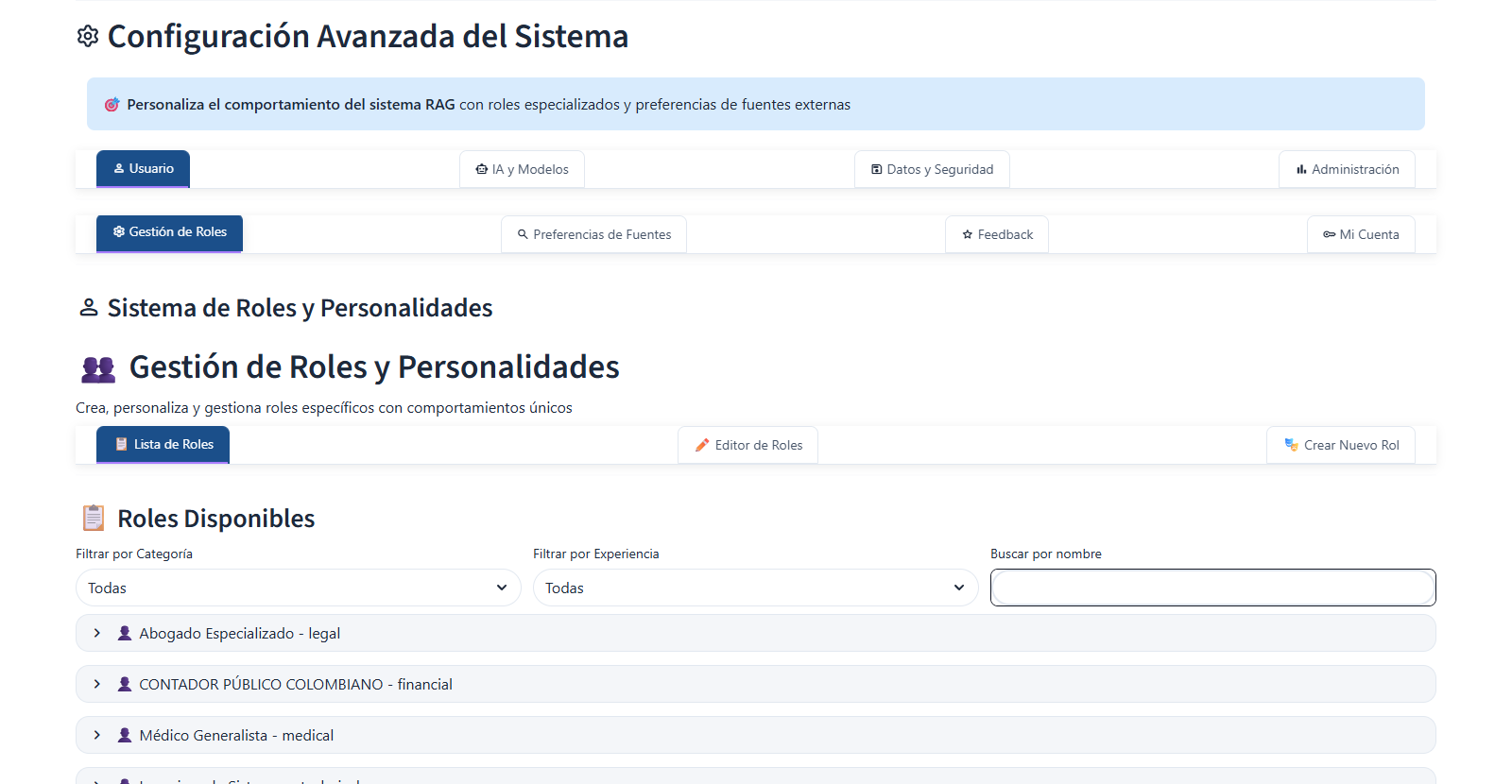1512x784 pixels.
Task: Open Filtrar por Categoría dropdown
Action: [x=299, y=588]
